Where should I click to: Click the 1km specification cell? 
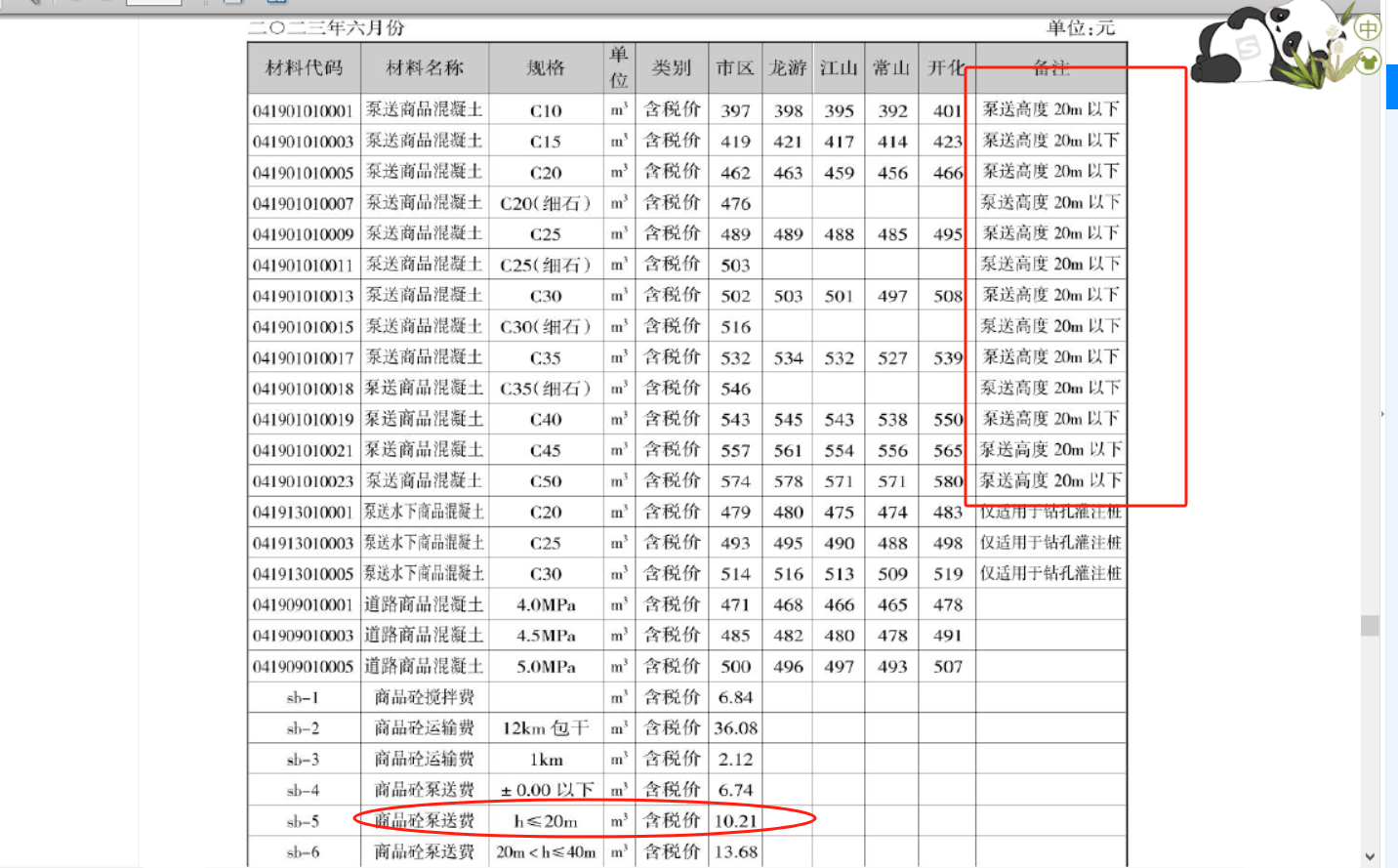coord(546,760)
